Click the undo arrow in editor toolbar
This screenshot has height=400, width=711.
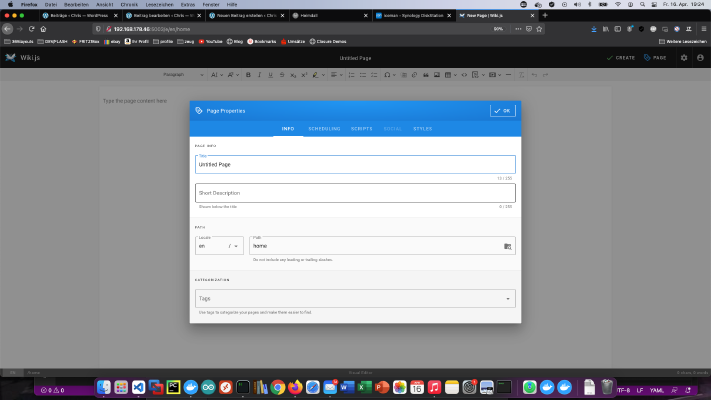(534, 75)
